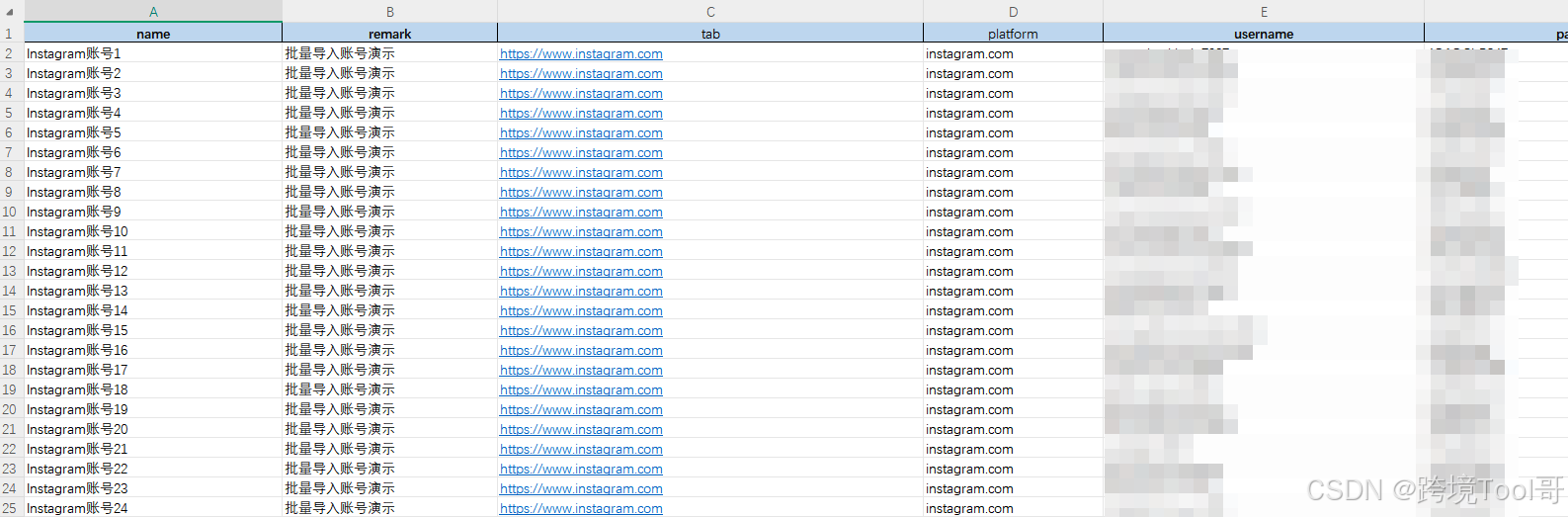
Task: Click cell 'Instagram账号7'
Action: (x=153, y=172)
